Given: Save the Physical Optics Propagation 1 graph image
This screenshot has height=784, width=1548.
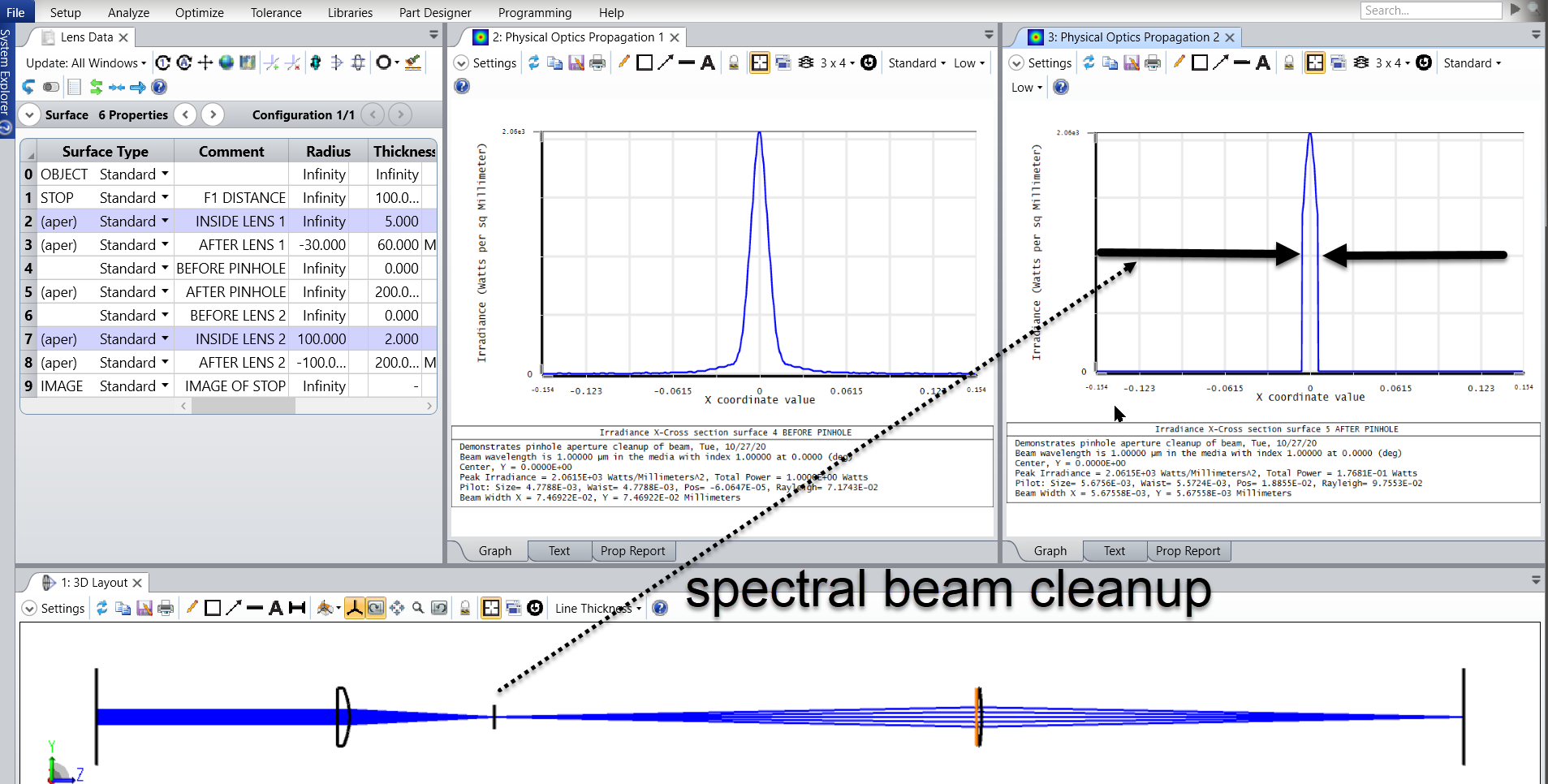Looking at the screenshot, I should (576, 62).
